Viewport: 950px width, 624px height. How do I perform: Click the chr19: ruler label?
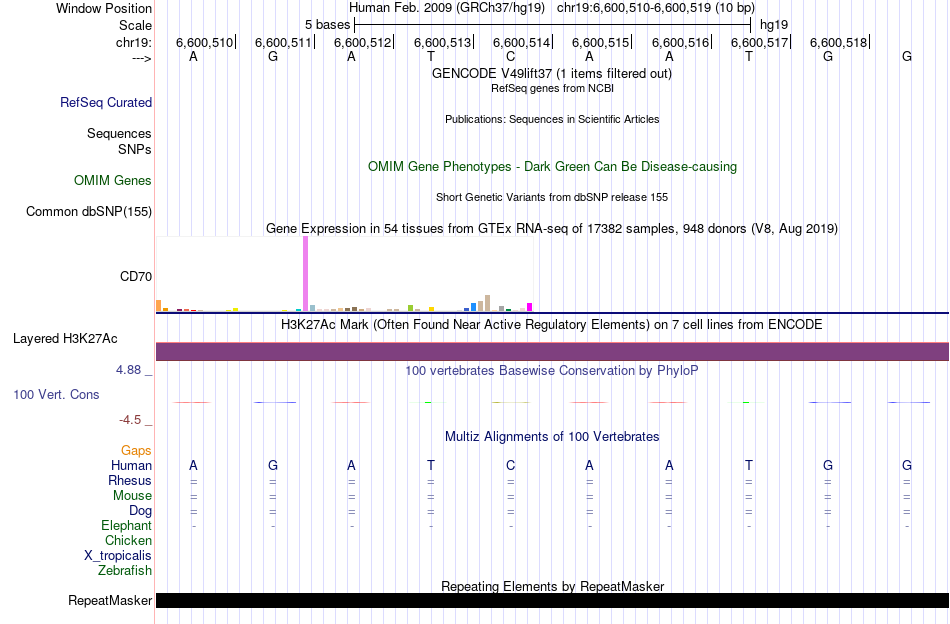tap(133, 42)
